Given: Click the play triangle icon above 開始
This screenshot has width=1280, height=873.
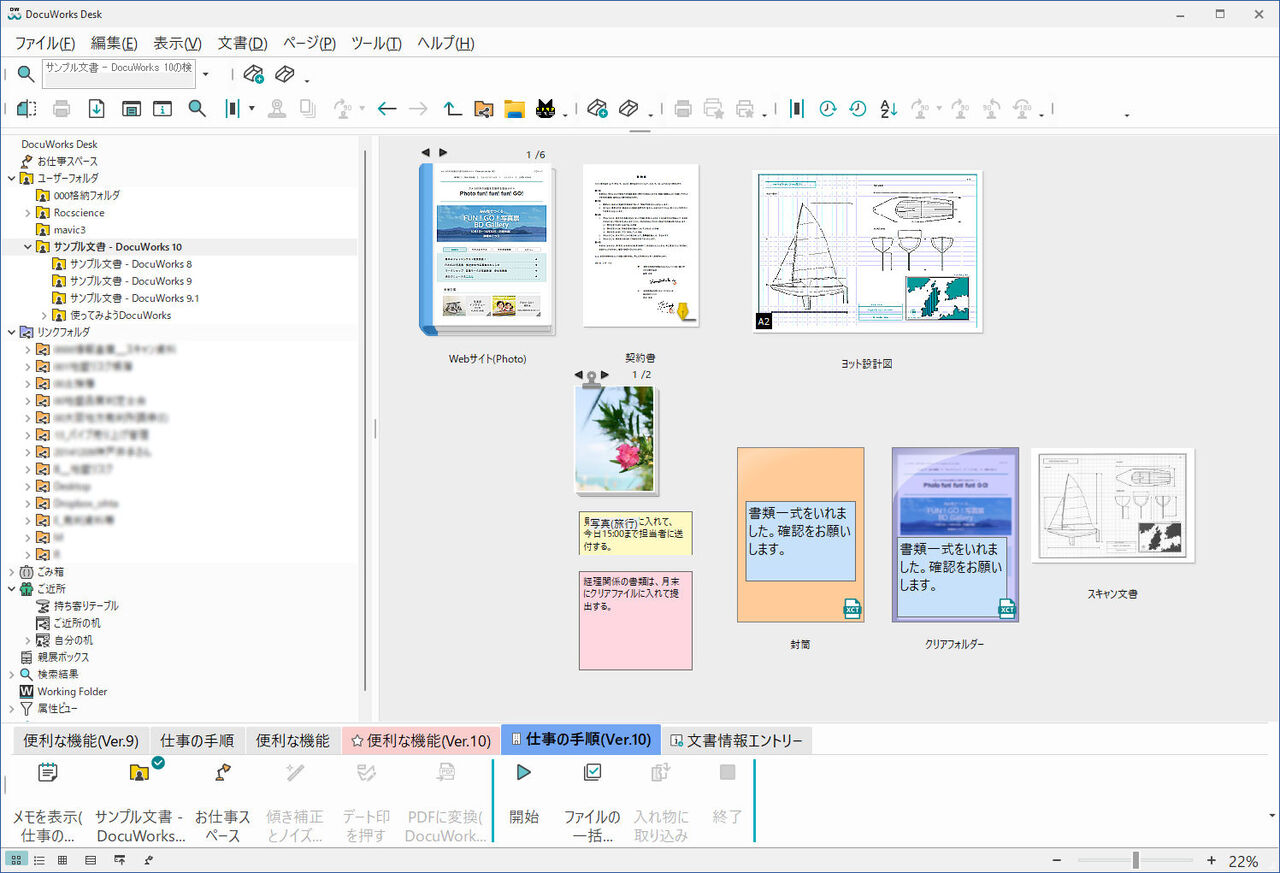Looking at the screenshot, I should click(523, 772).
